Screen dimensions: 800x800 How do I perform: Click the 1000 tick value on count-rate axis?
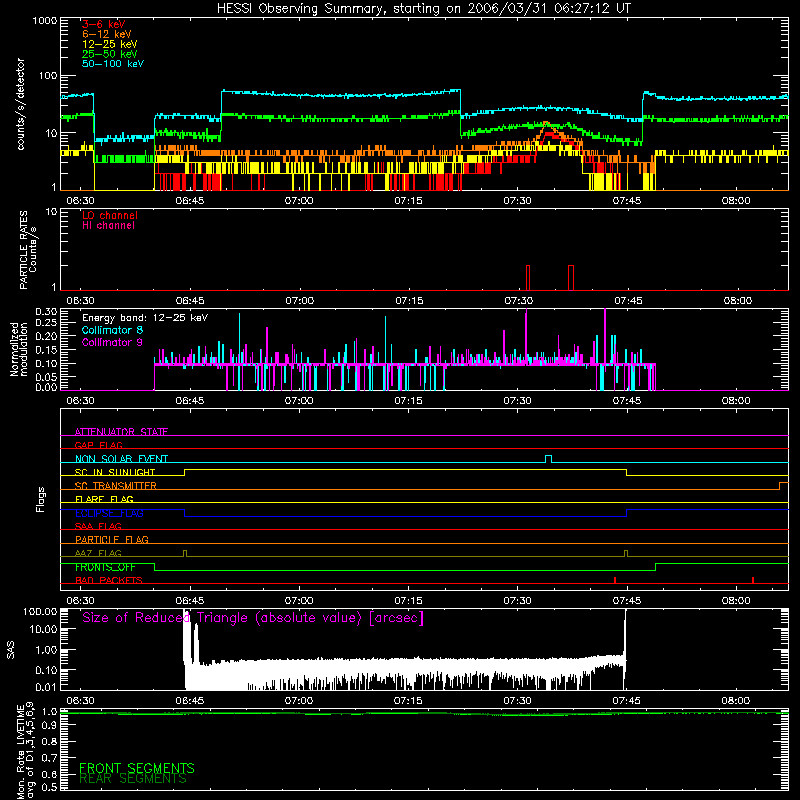[45, 21]
